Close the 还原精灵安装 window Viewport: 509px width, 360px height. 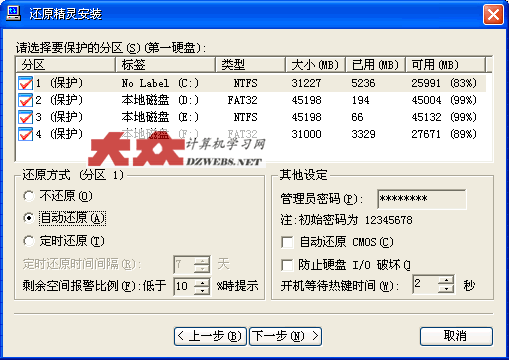[x=493, y=15]
